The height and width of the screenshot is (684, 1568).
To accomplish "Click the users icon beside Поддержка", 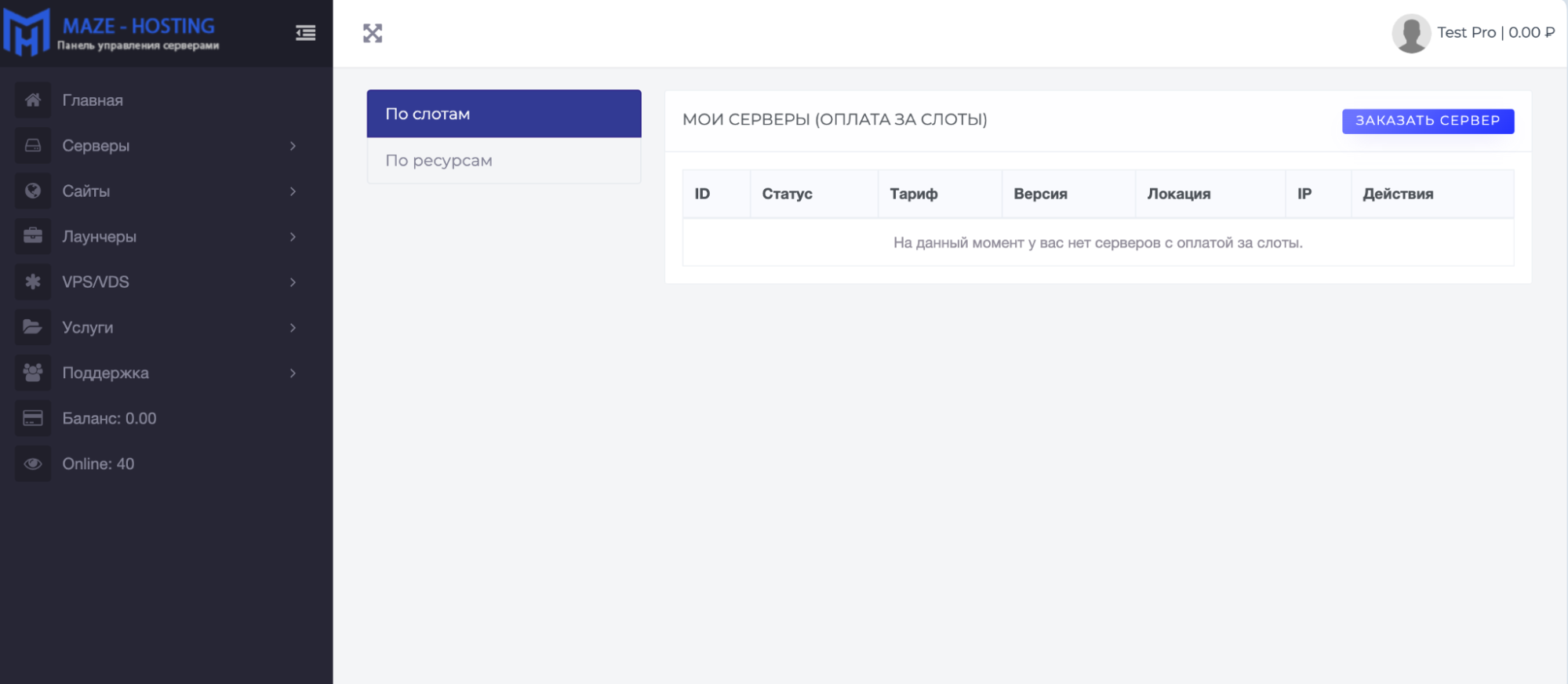I will (33, 373).
